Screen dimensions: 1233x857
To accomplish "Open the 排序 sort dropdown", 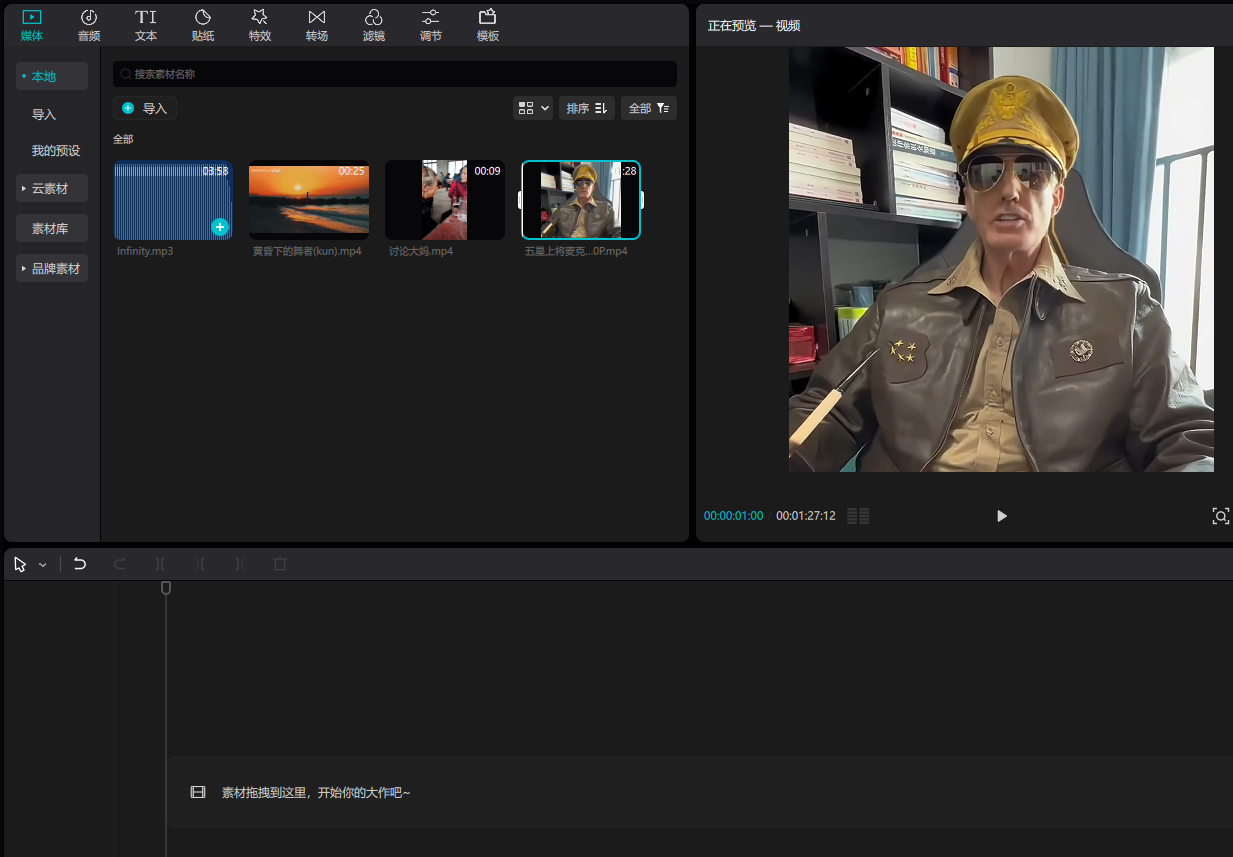I will pyautogui.click(x=587, y=108).
